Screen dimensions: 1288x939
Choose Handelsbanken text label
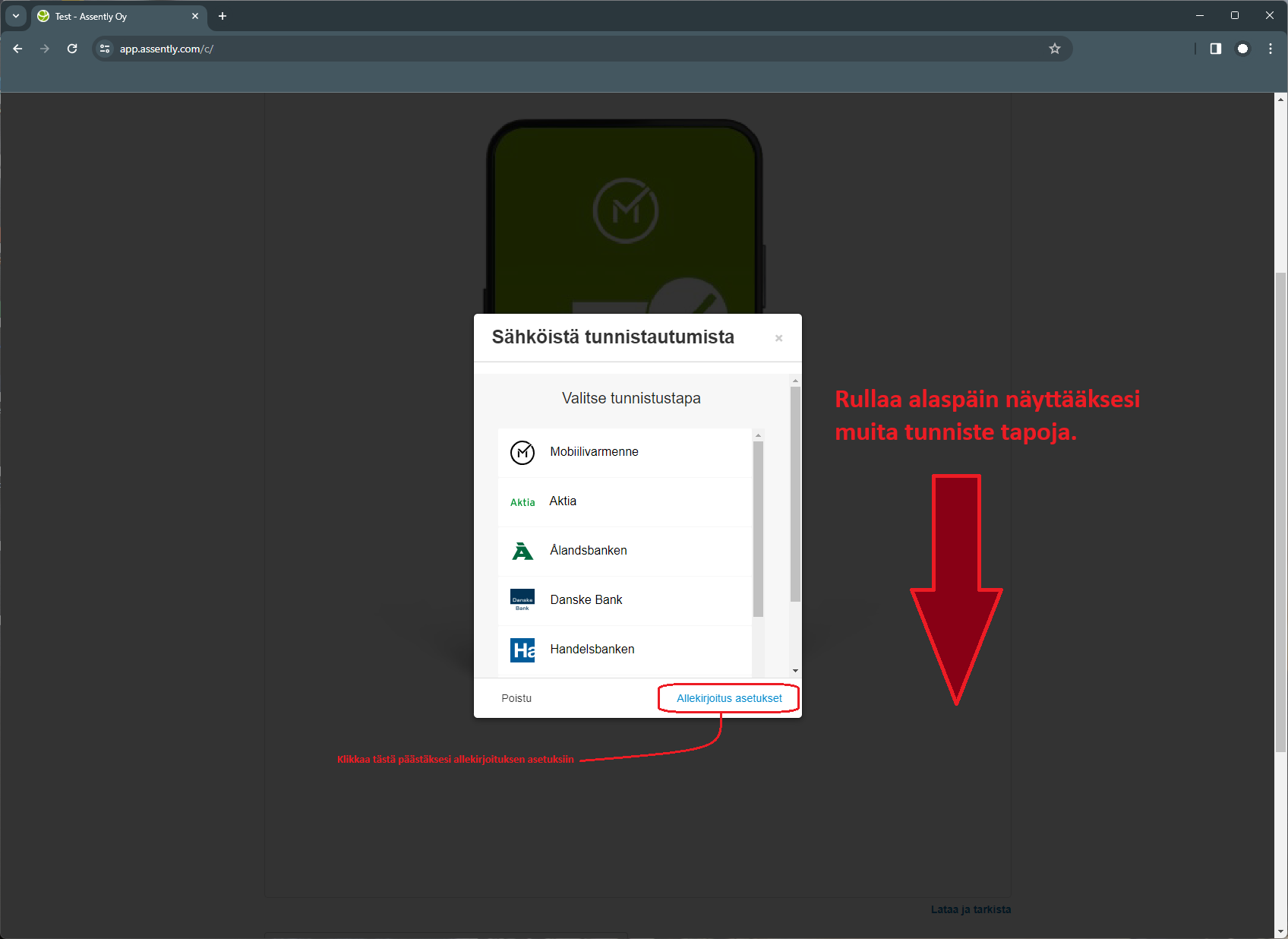click(x=592, y=649)
